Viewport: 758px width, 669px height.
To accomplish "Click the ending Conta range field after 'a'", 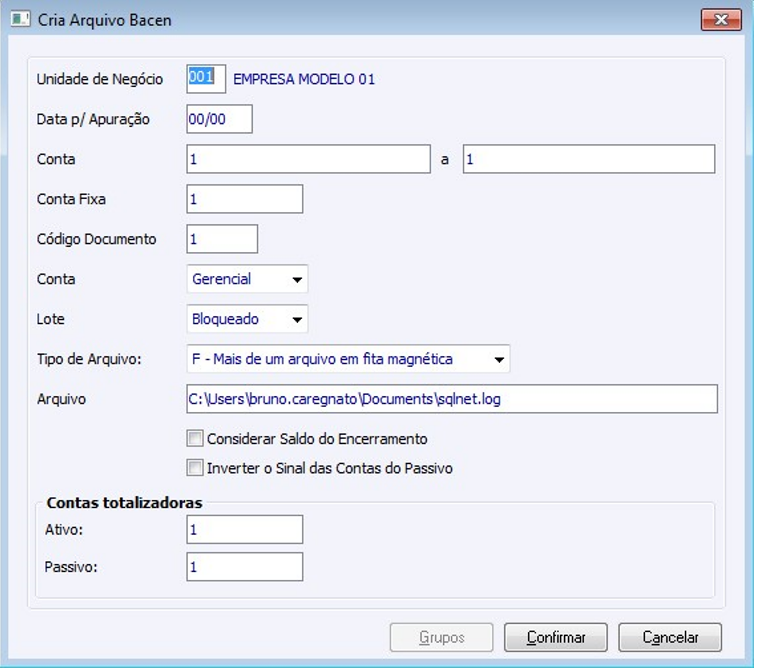I will pyautogui.click(x=589, y=159).
